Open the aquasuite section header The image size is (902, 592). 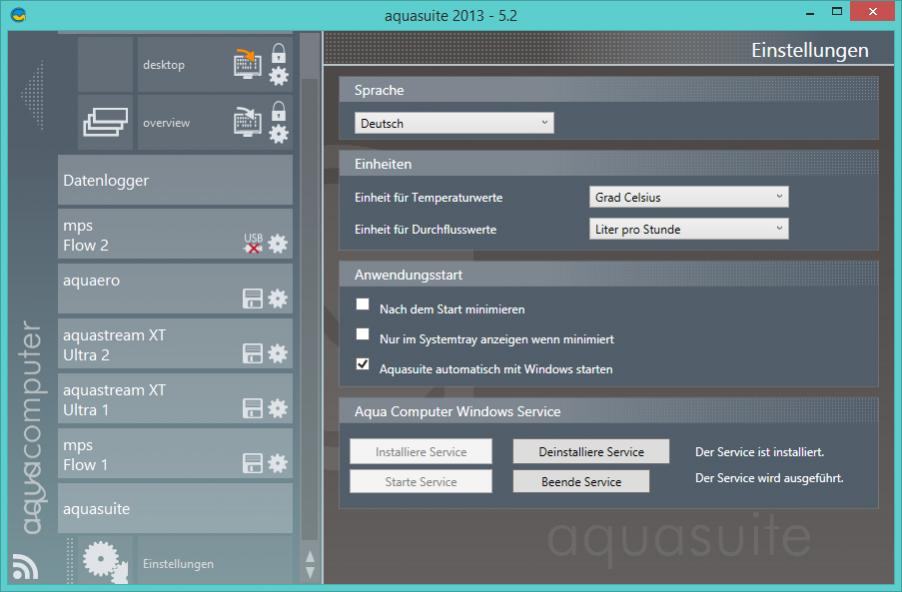(x=175, y=509)
